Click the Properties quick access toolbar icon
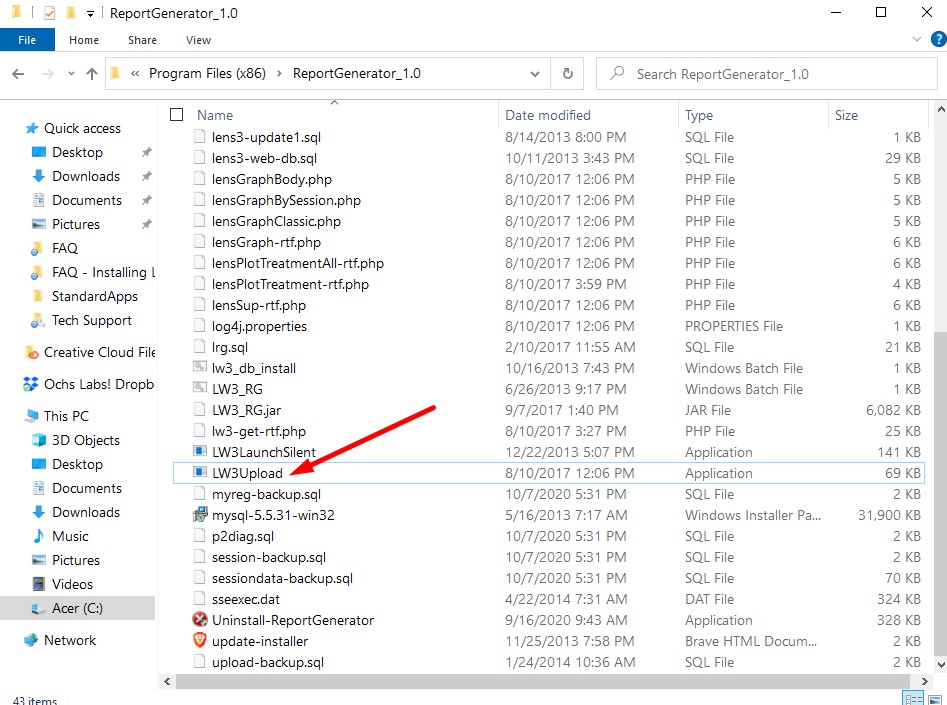This screenshot has height=705, width=947. 50,13
